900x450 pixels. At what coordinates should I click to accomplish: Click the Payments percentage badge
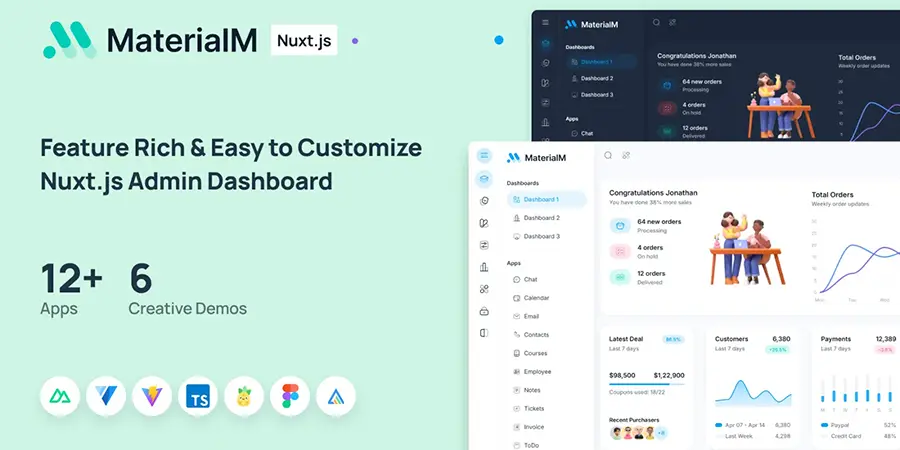point(886,350)
